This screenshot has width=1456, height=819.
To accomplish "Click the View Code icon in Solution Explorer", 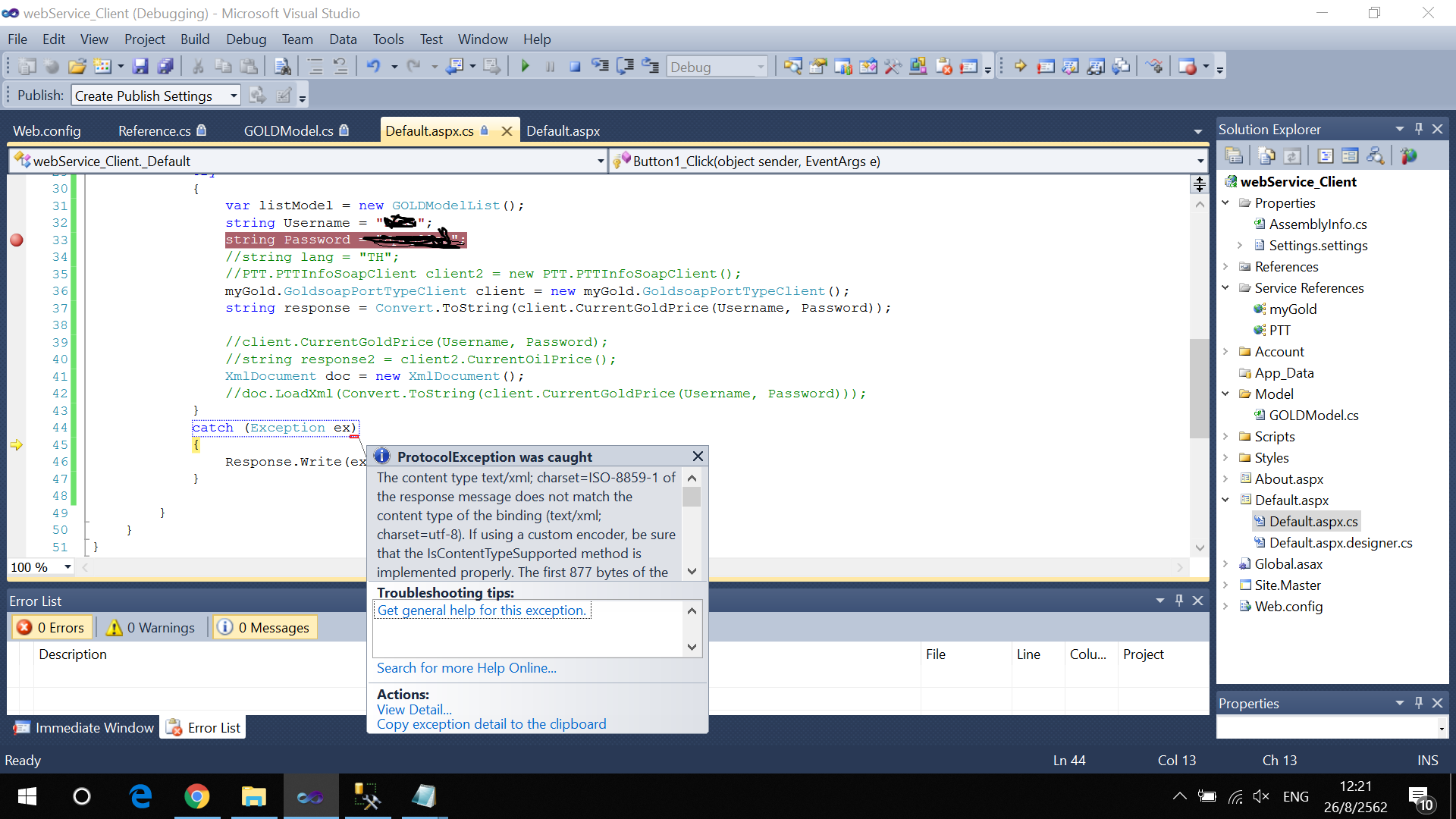I will tap(1326, 156).
